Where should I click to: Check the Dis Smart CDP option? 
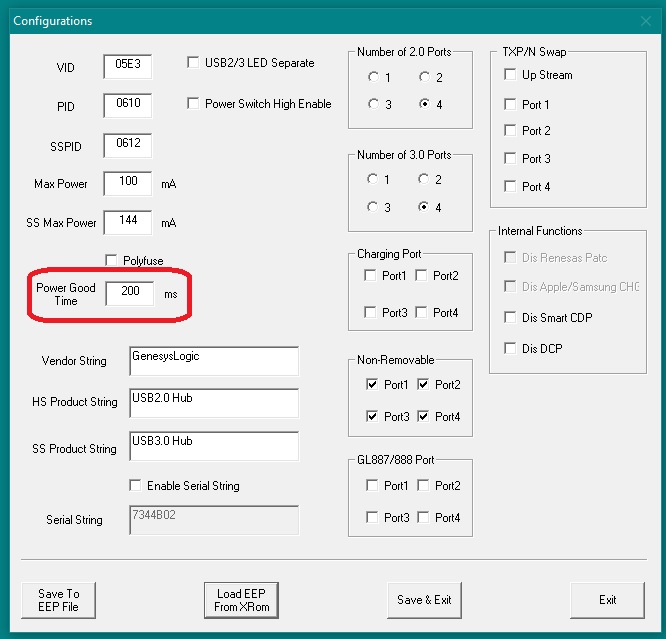510,318
